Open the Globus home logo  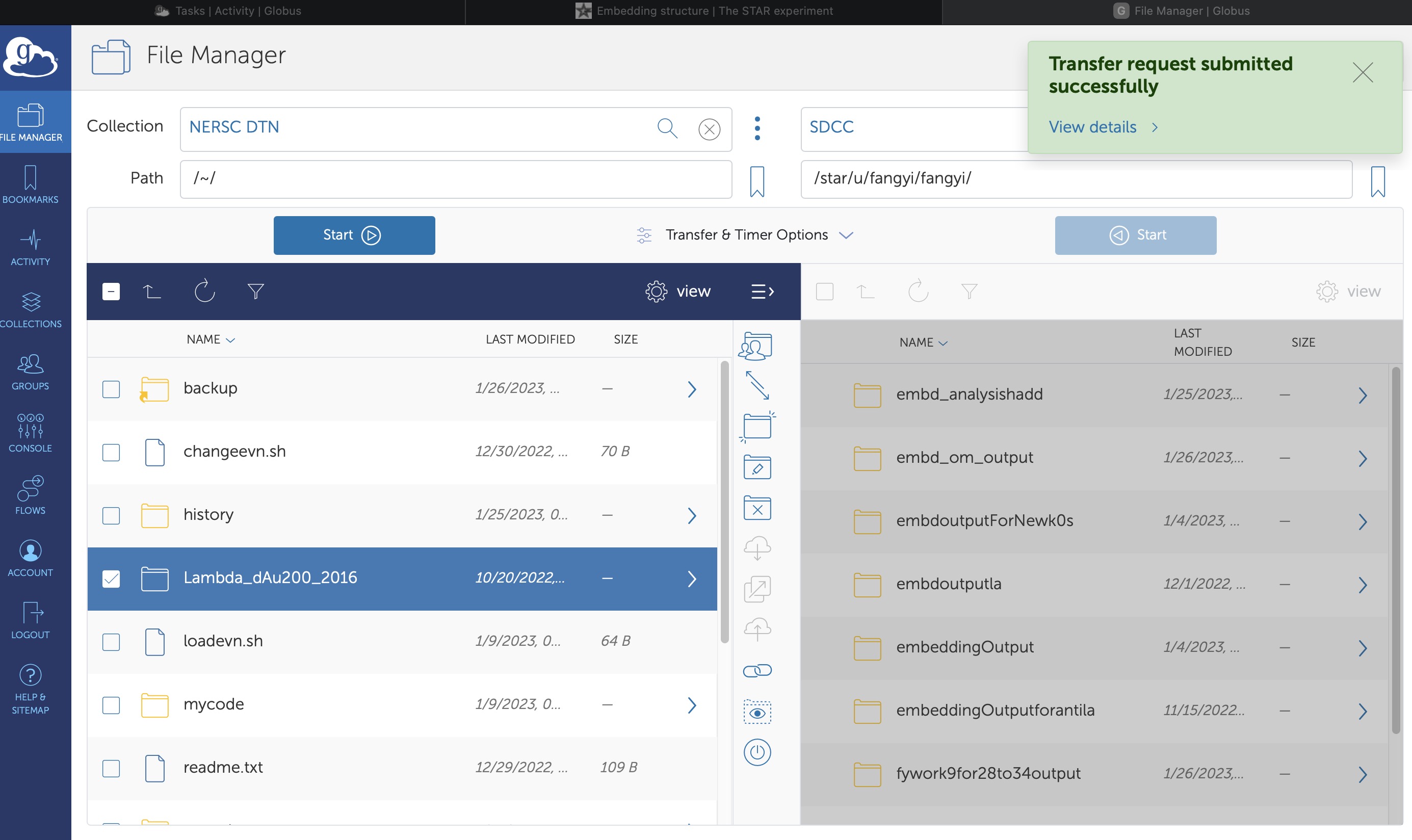[x=31, y=57]
